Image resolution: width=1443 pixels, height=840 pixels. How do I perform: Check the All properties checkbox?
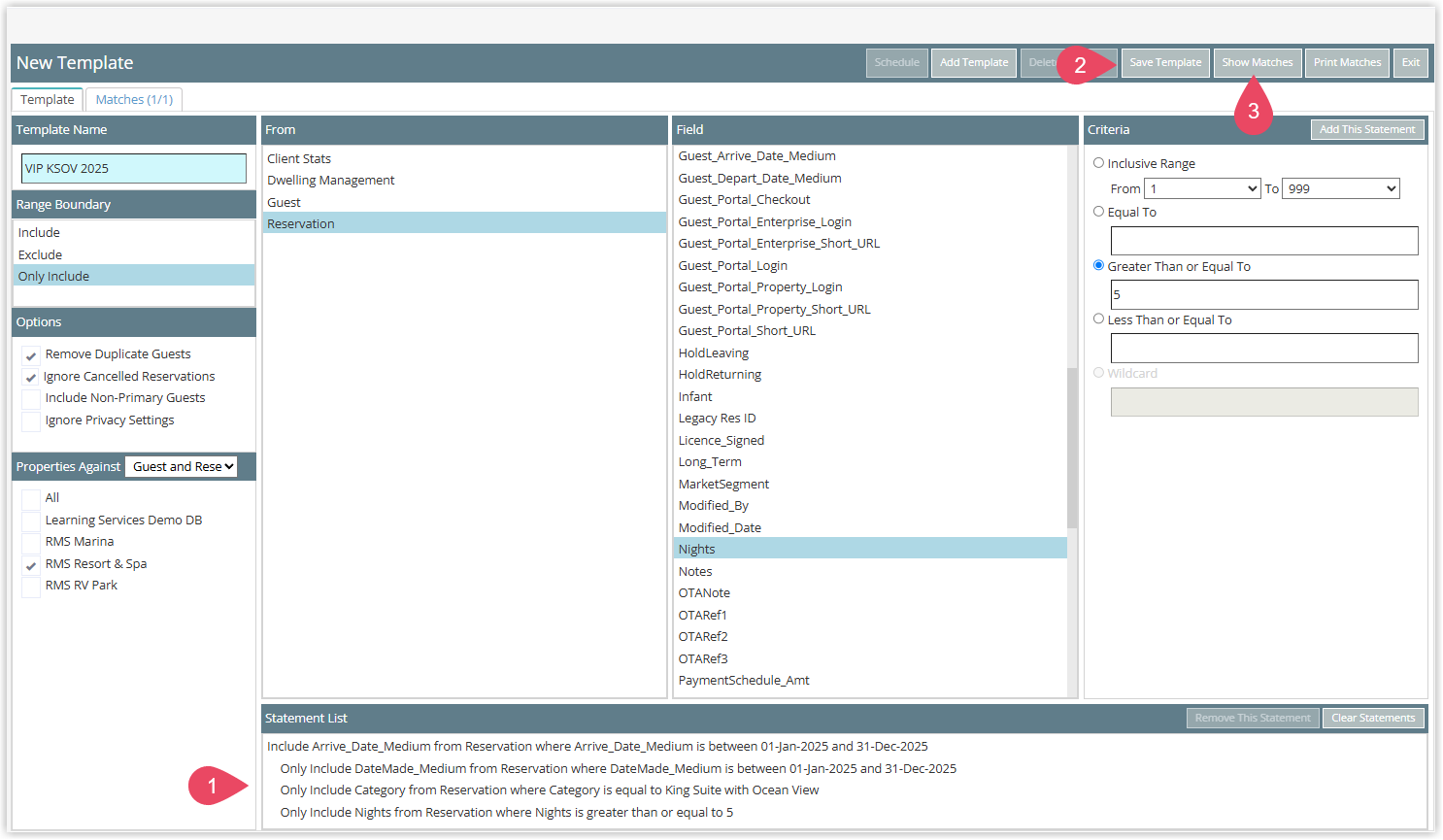(x=31, y=499)
